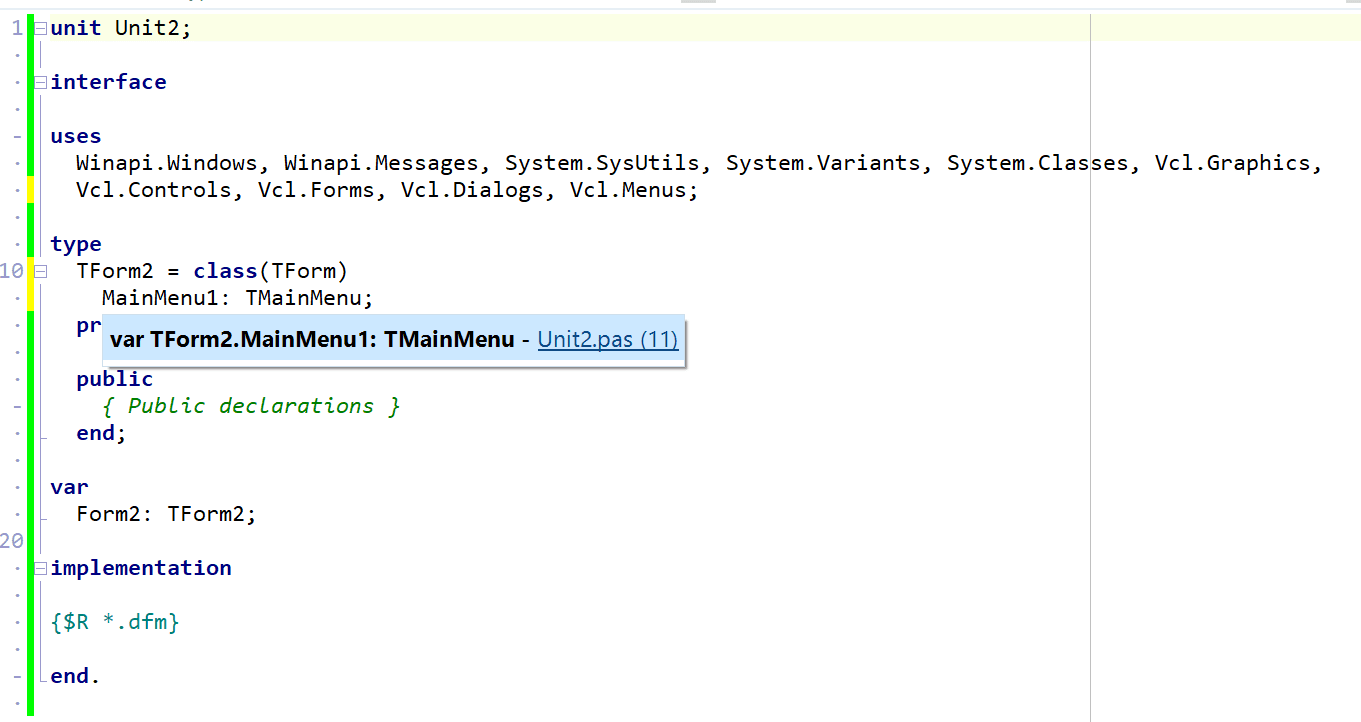Click line number 10 in the gutter
The height and width of the screenshot is (722, 1361).
(12, 271)
